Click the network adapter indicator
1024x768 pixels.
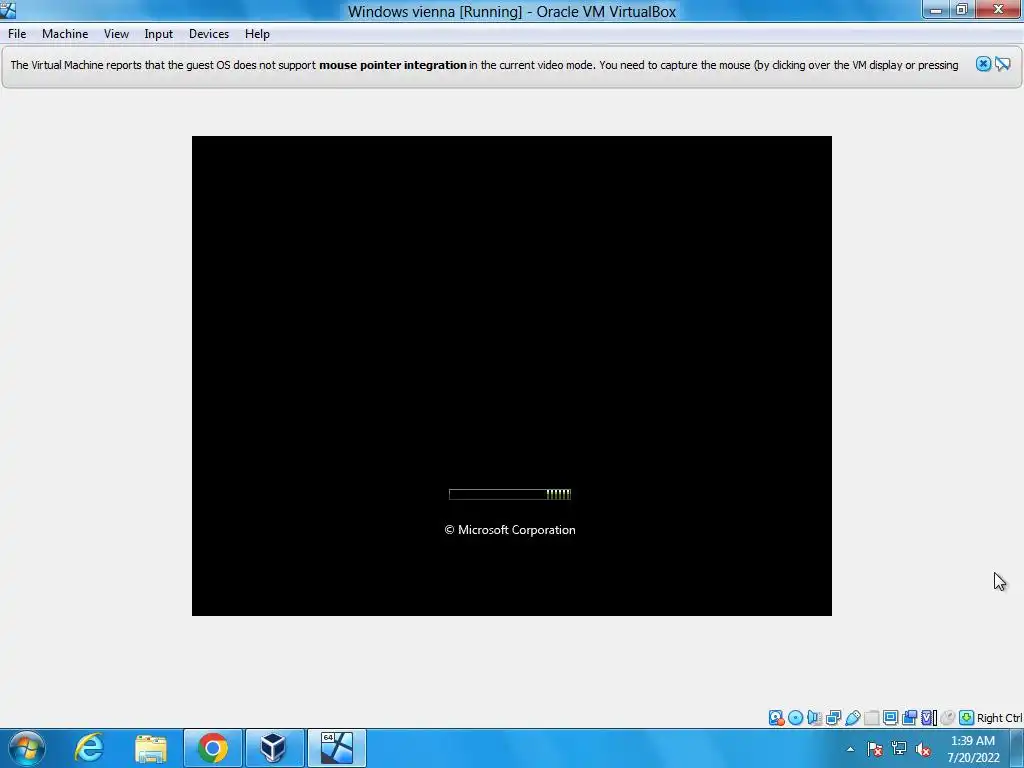833,718
